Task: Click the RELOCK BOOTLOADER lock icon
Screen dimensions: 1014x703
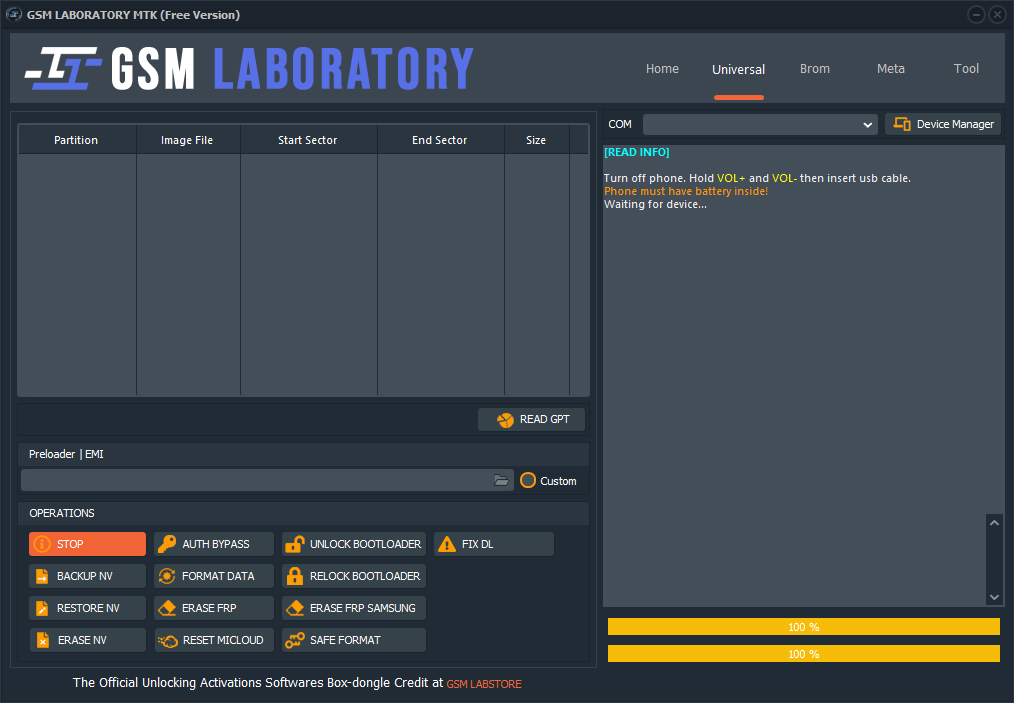Action: [x=297, y=576]
